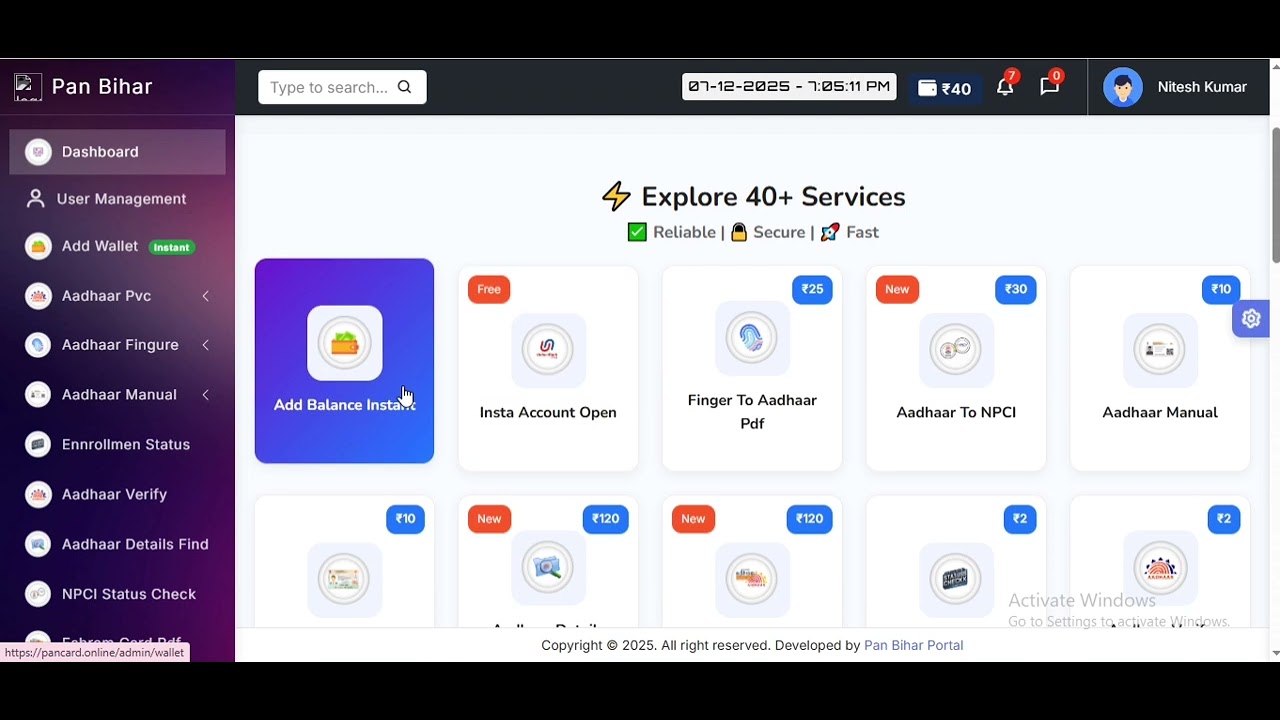Click the Dashboard sidebar icon
1280x720 pixels.
coord(38,152)
